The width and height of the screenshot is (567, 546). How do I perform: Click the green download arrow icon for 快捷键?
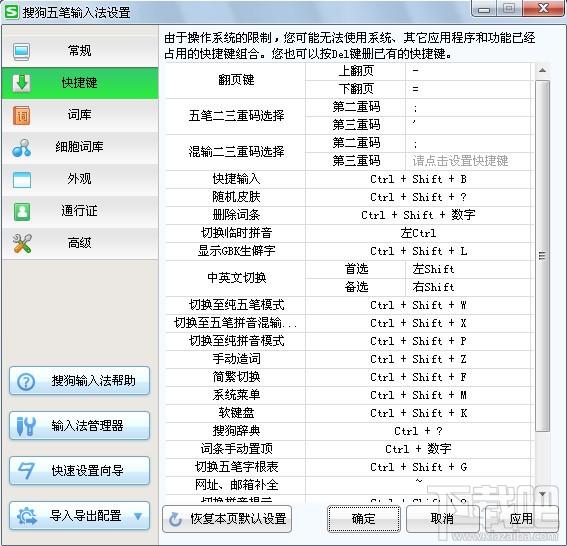point(22,83)
